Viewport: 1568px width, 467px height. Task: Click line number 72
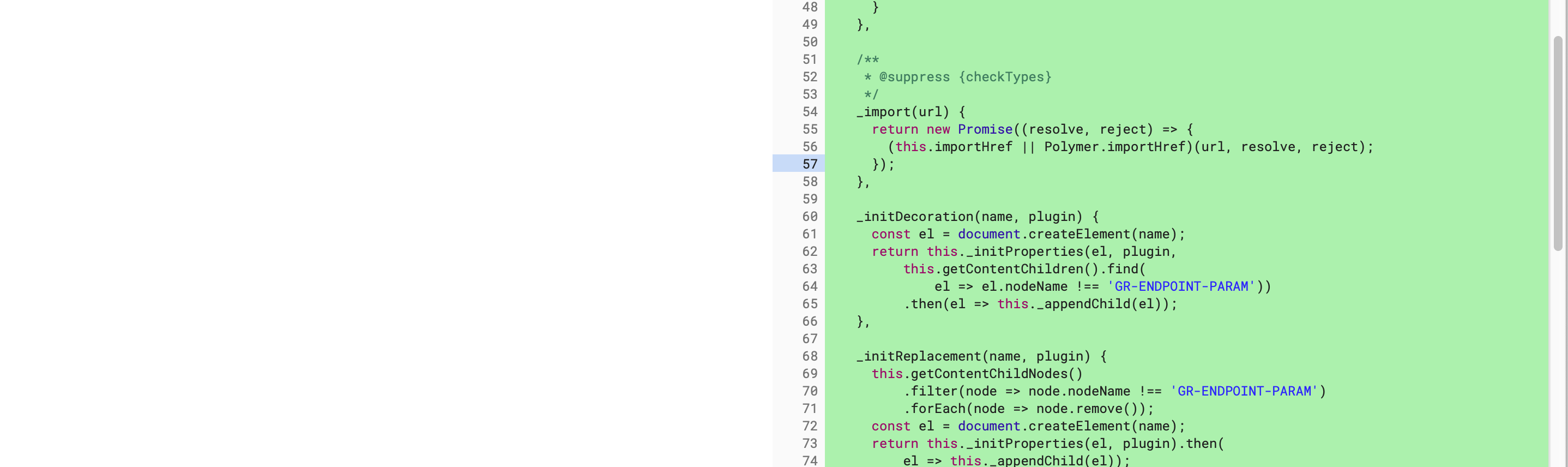tap(810, 426)
